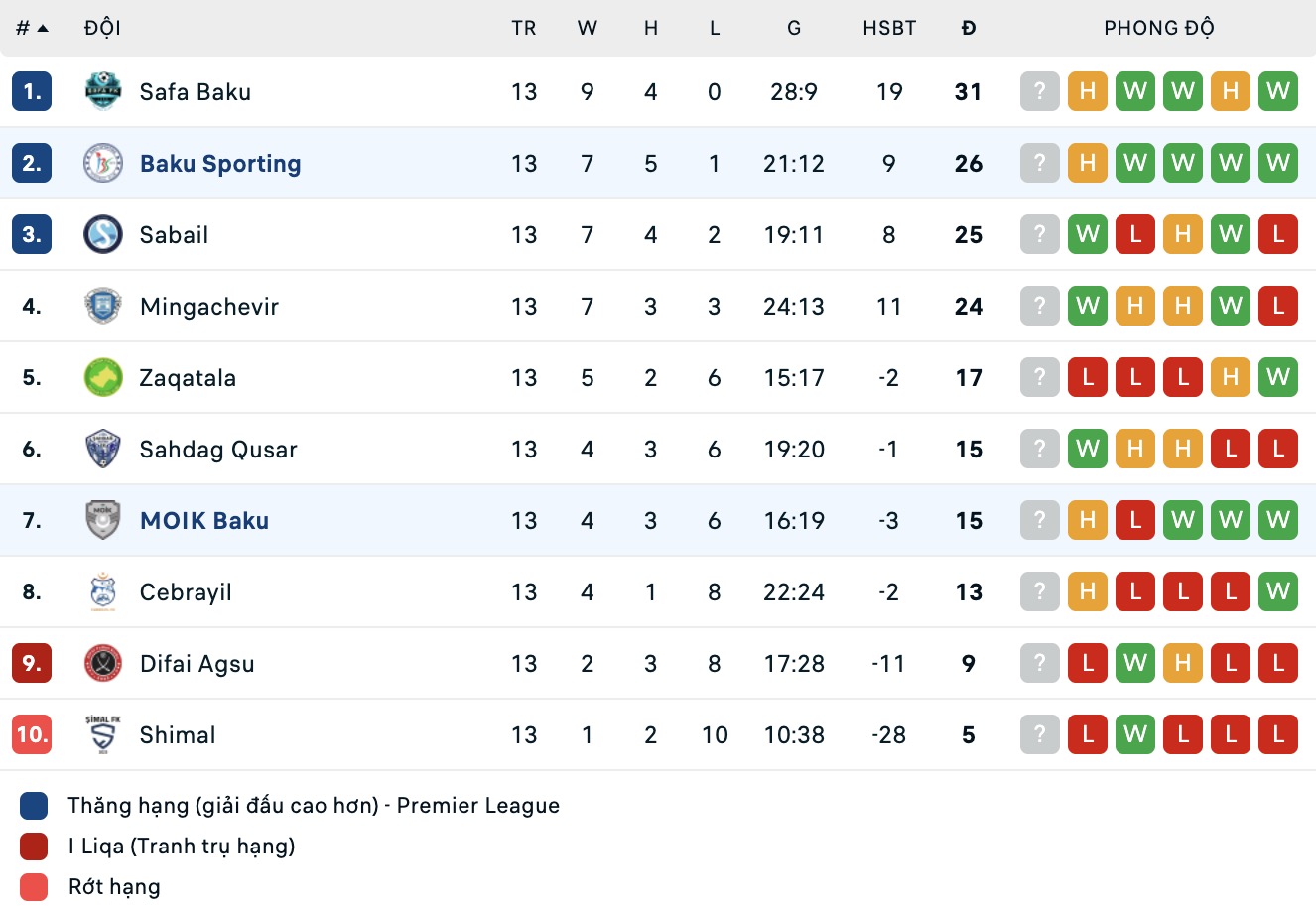Click the dark red I Liqa playoff swatch

click(34, 847)
